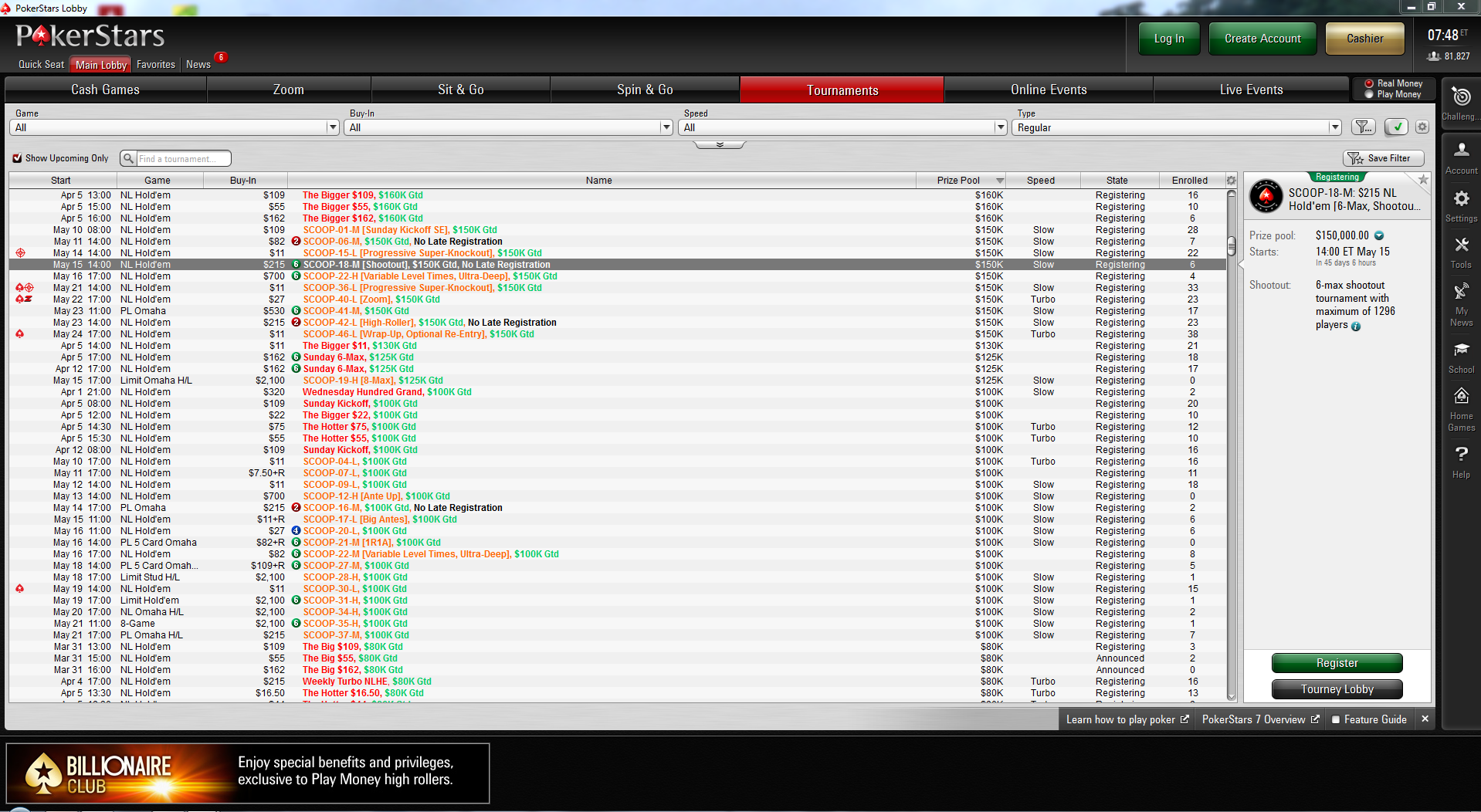1481x812 pixels.
Task: Open the Cashier
Action: coord(1365,39)
